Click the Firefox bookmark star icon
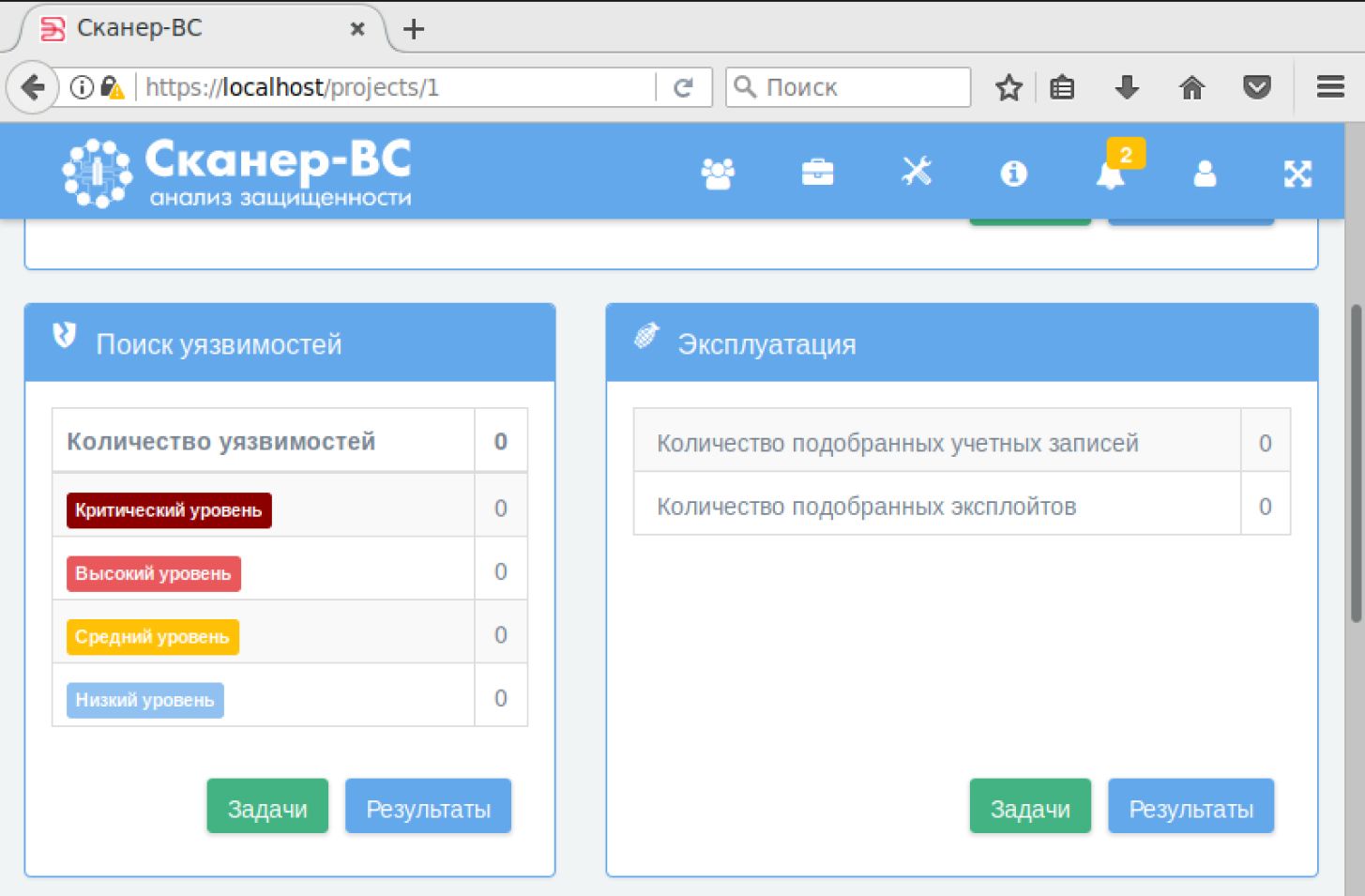 coord(1009,88)
